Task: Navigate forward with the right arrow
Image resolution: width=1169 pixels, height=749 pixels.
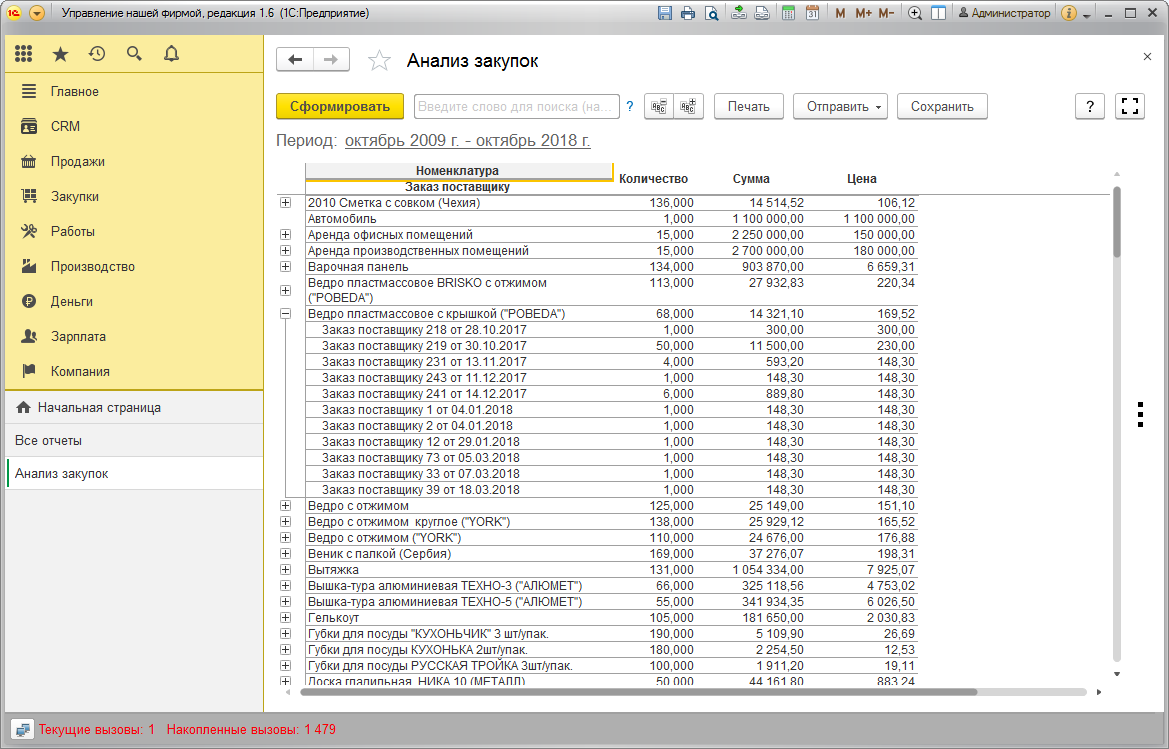Action: coord(332,60)
